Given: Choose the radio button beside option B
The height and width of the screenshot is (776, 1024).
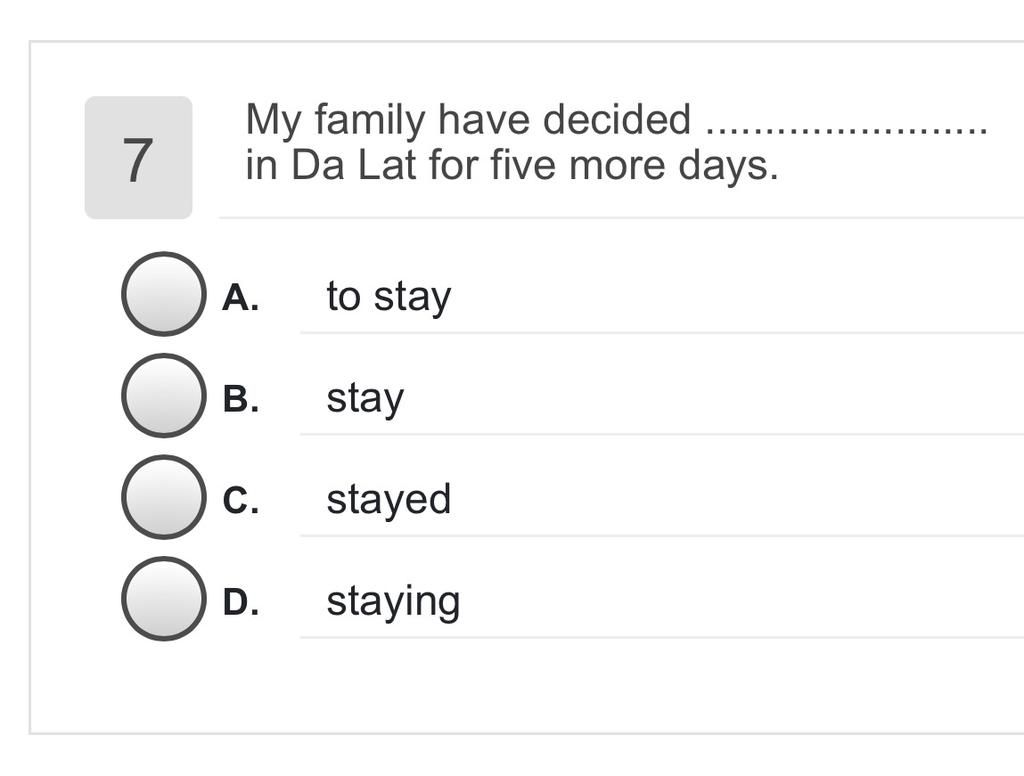Looking at the screenshot, I should tap(164, 396).
